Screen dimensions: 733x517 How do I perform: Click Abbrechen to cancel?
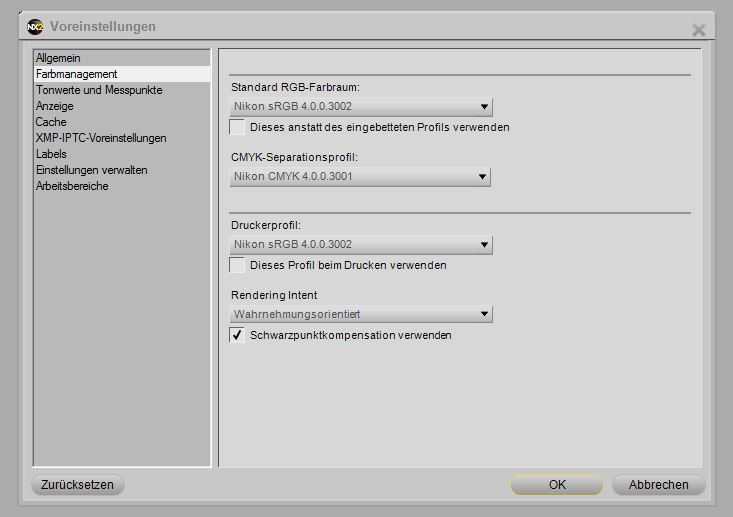point(658,485)
